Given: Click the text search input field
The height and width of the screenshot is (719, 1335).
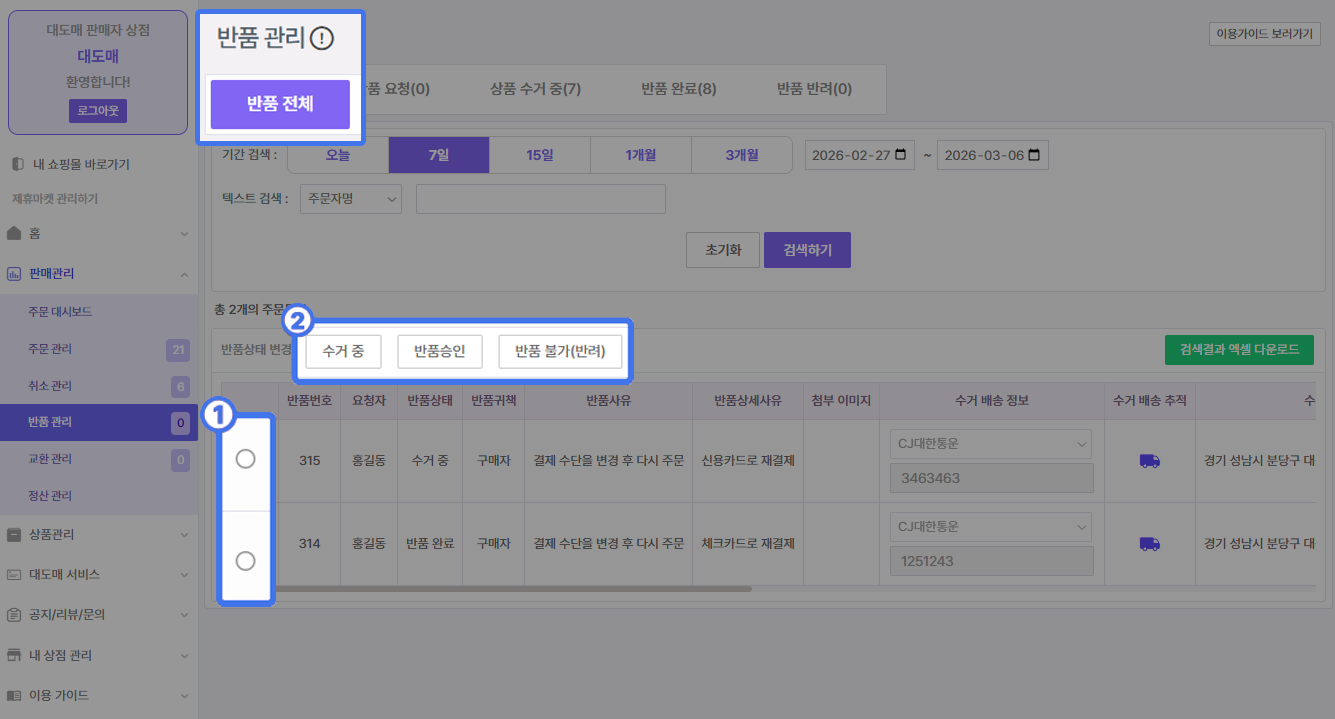Looking at the screenshot, I should (540, 199).
